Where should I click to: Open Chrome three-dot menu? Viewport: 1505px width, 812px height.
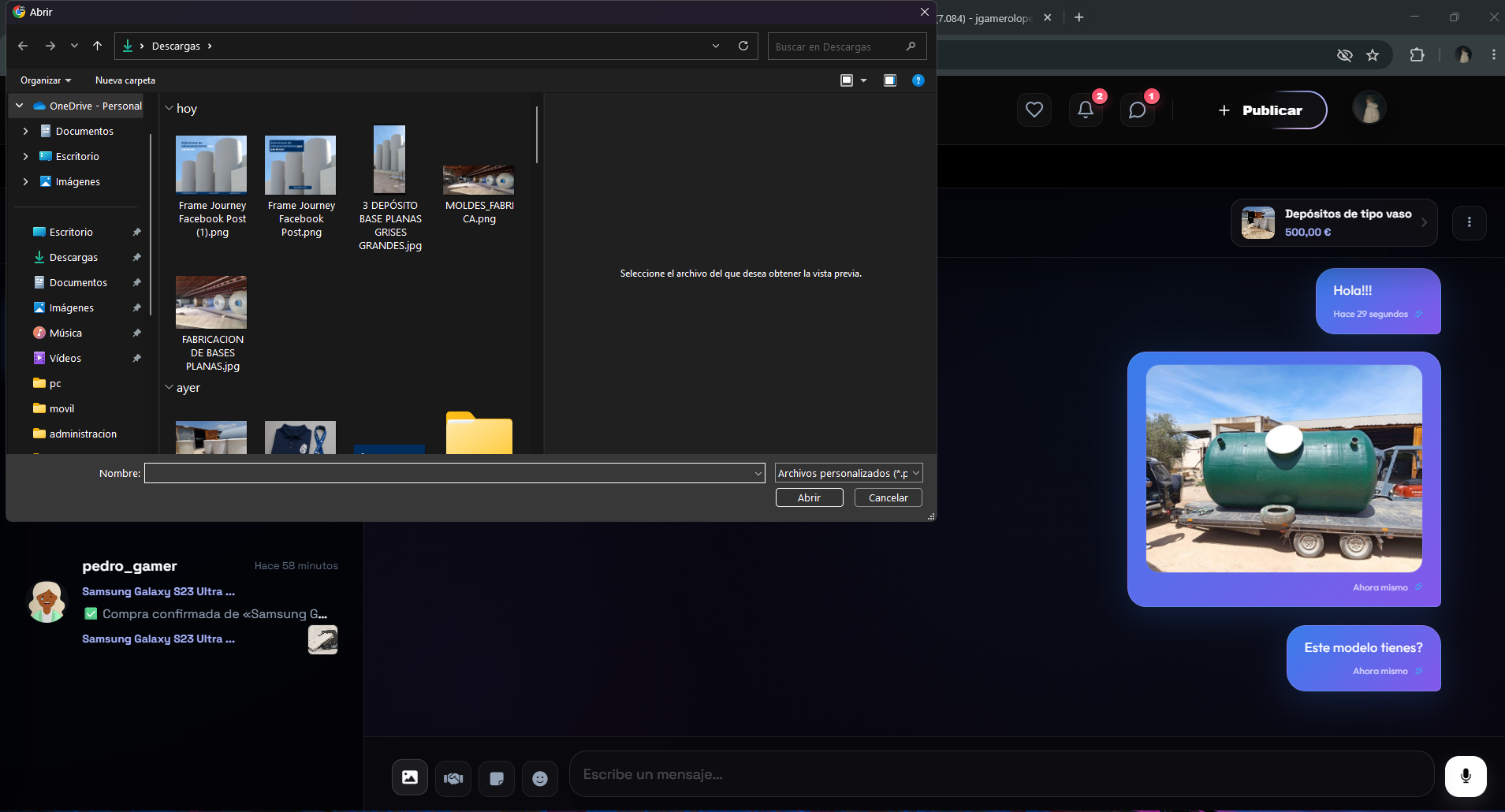(x=1493, y=54)
